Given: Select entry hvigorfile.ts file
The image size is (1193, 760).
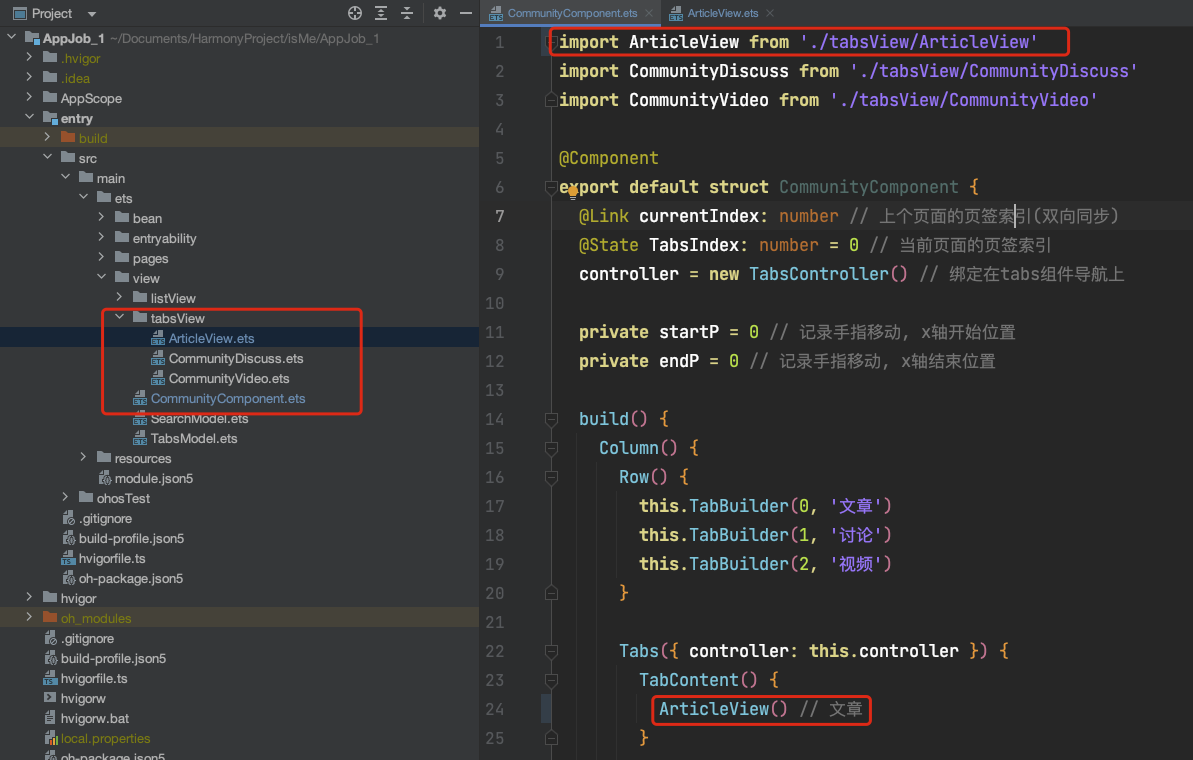Looking at the screenshot, I should point(112,558).
